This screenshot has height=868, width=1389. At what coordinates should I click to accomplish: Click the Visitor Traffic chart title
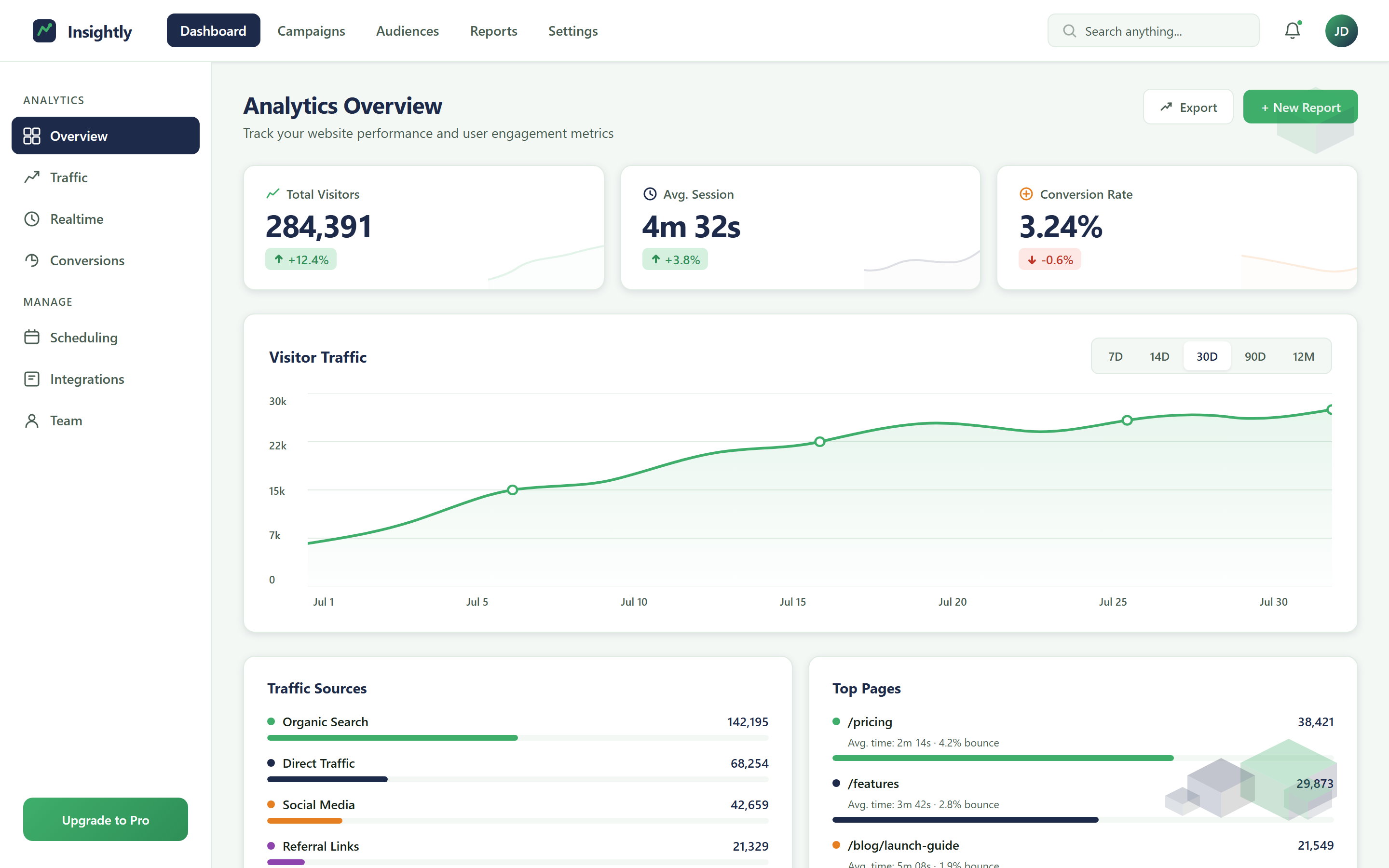pos(317,357)
